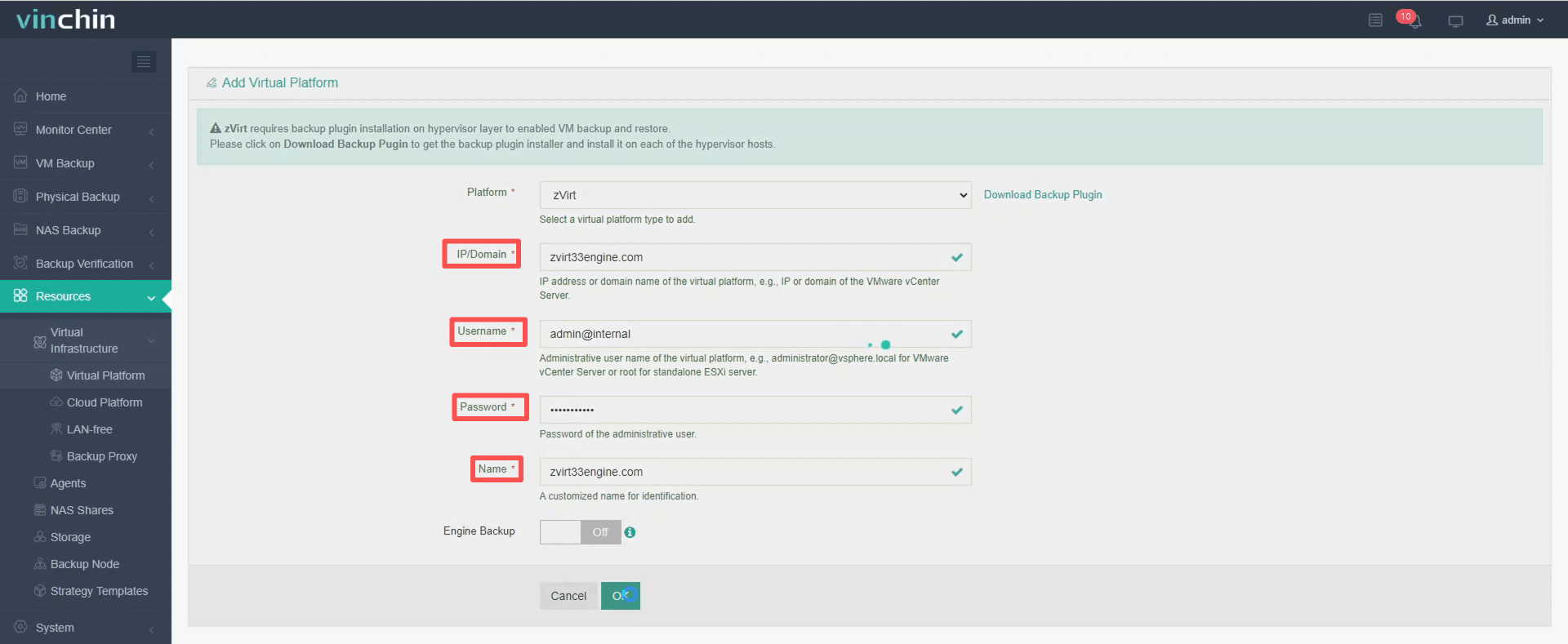Focus the Password input field
Image resolution: width=1568 pixels, height=644 pixels.
pyautogui.click(x=755, y=410)
